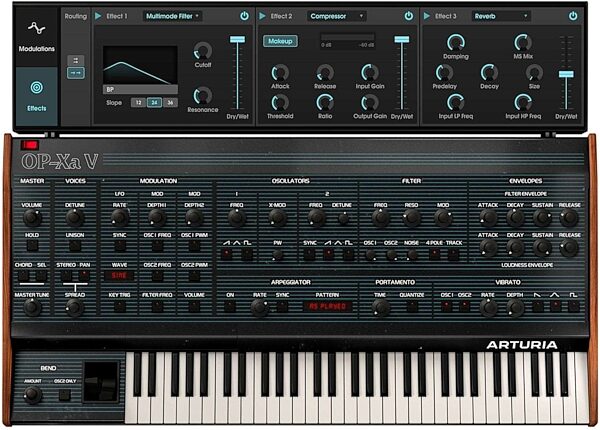Click the Predelay knob
Screen dimensions: 600x430
pos(444,73)
